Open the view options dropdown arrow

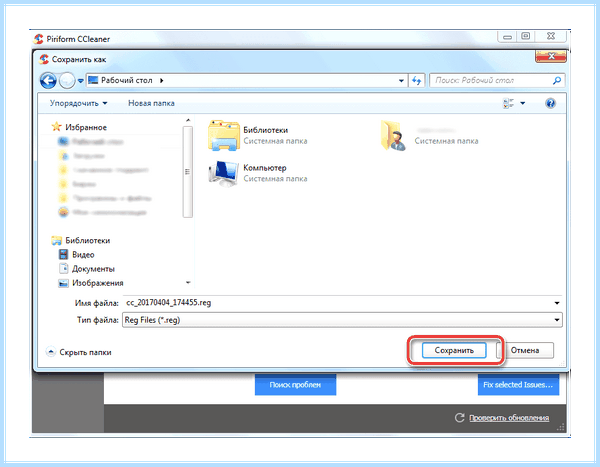tap(523, 103)
